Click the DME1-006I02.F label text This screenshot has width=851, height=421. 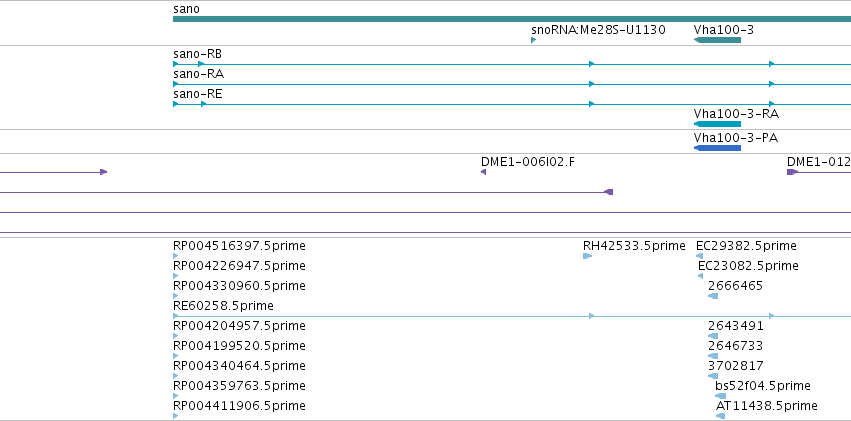click(528, 162)
